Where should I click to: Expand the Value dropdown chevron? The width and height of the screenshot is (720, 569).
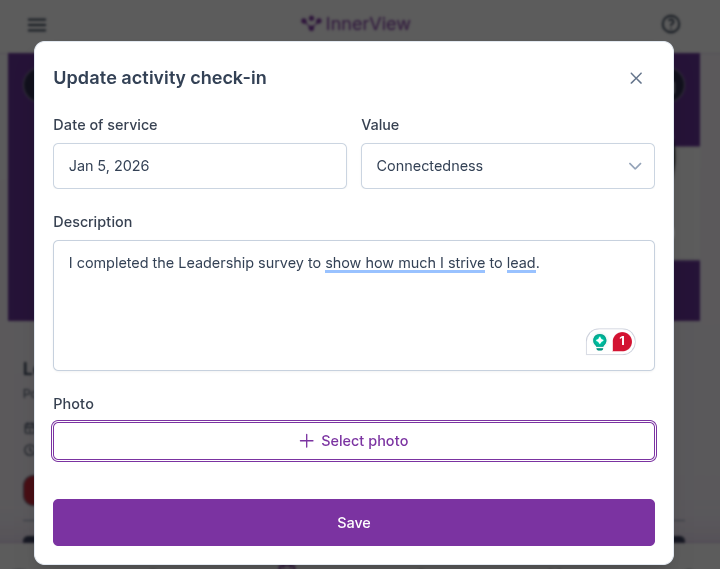point(635,166)
